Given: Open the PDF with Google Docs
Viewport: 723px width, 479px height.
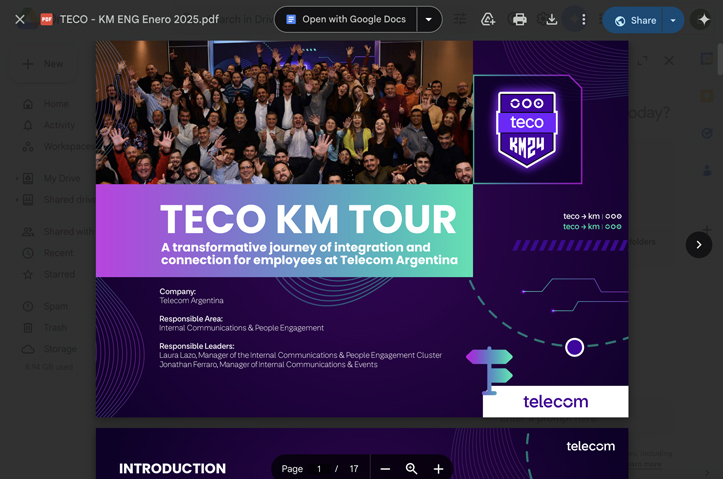Looking at the screenshot, I should pos(346,19).
